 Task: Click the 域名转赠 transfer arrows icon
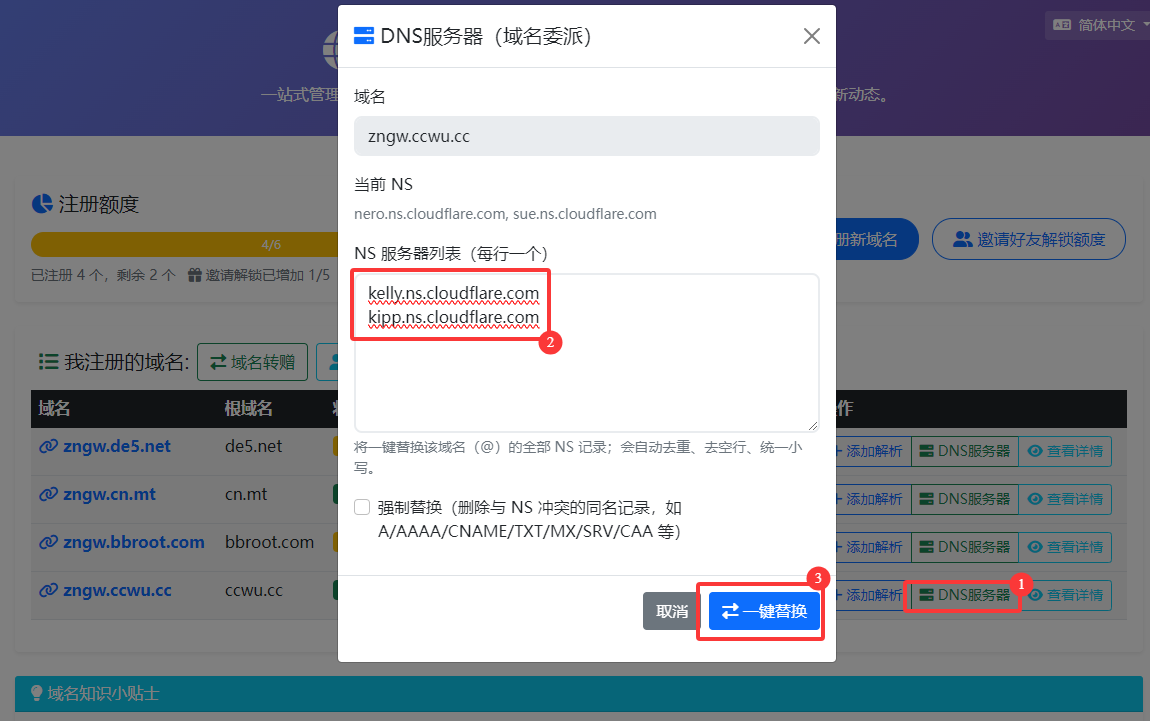[x=217, y=362]
